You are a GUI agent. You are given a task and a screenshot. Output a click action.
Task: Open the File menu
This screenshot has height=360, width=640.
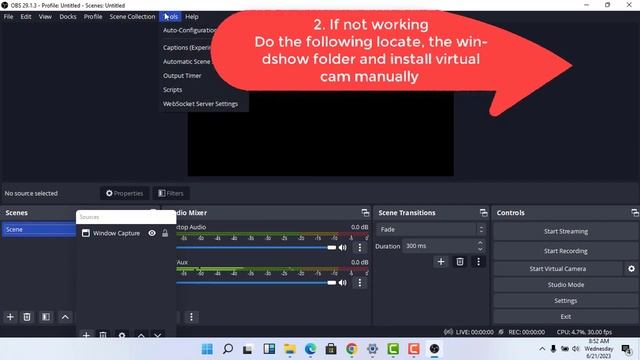tap(8, 17)
